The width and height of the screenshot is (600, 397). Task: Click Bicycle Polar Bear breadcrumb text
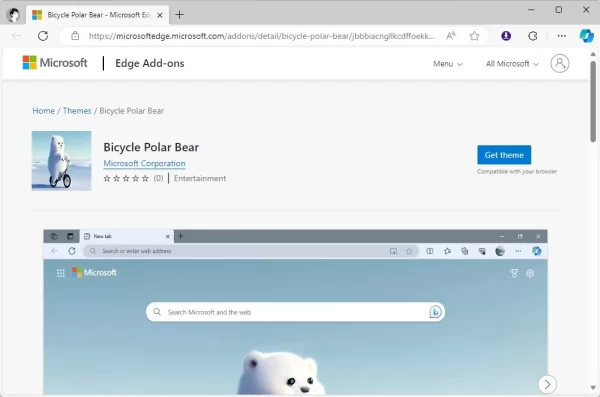click(x=132, y=111)
